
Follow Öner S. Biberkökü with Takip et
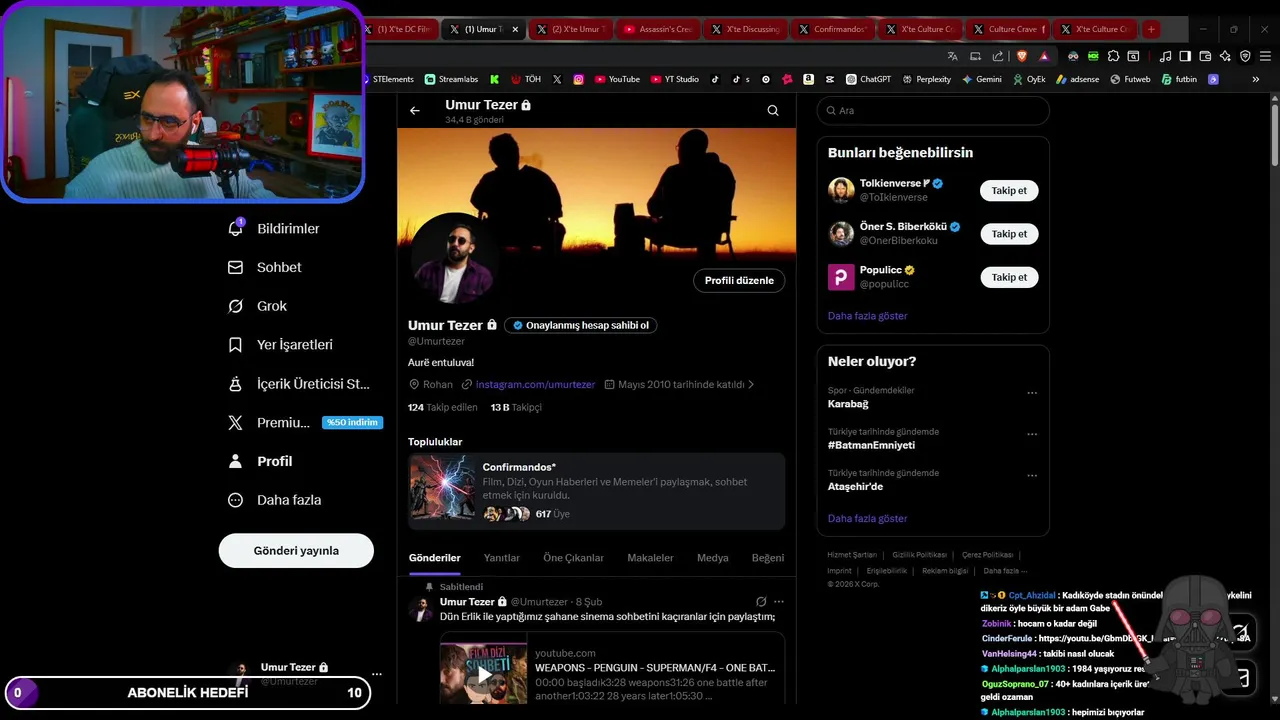[x=1009, y=234]
